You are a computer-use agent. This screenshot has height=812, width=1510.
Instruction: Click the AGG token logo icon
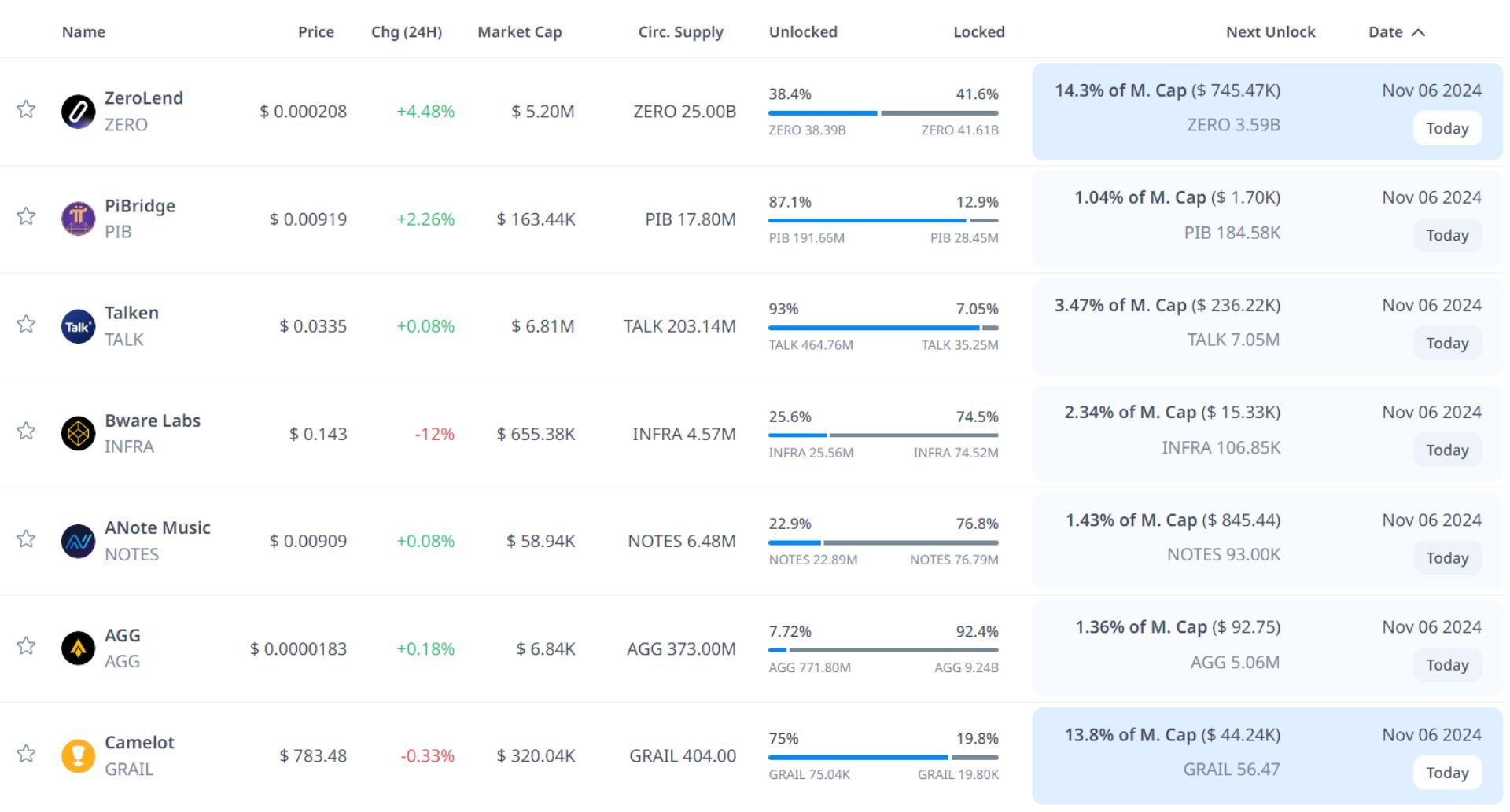point(78,648)
